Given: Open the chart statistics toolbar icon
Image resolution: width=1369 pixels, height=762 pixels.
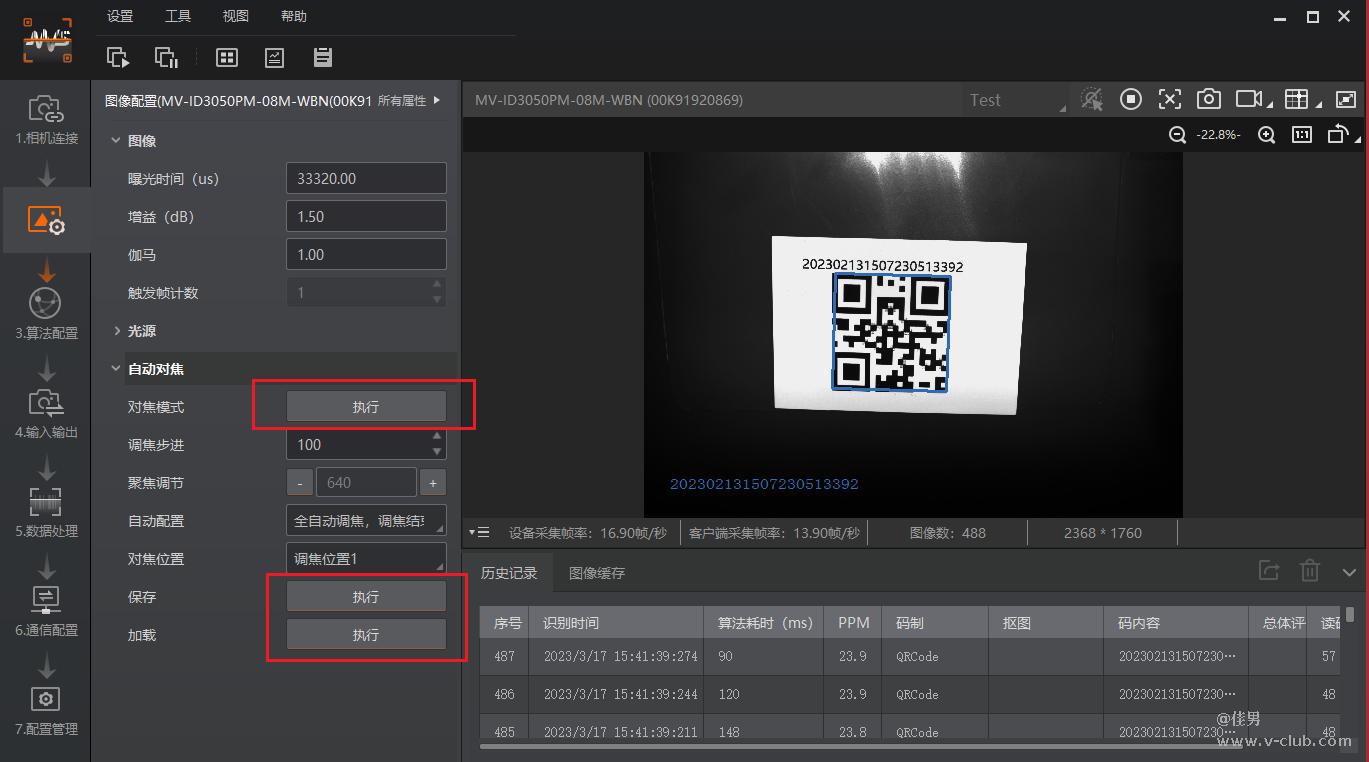Looking at the screenshot, I should point(274,58).
